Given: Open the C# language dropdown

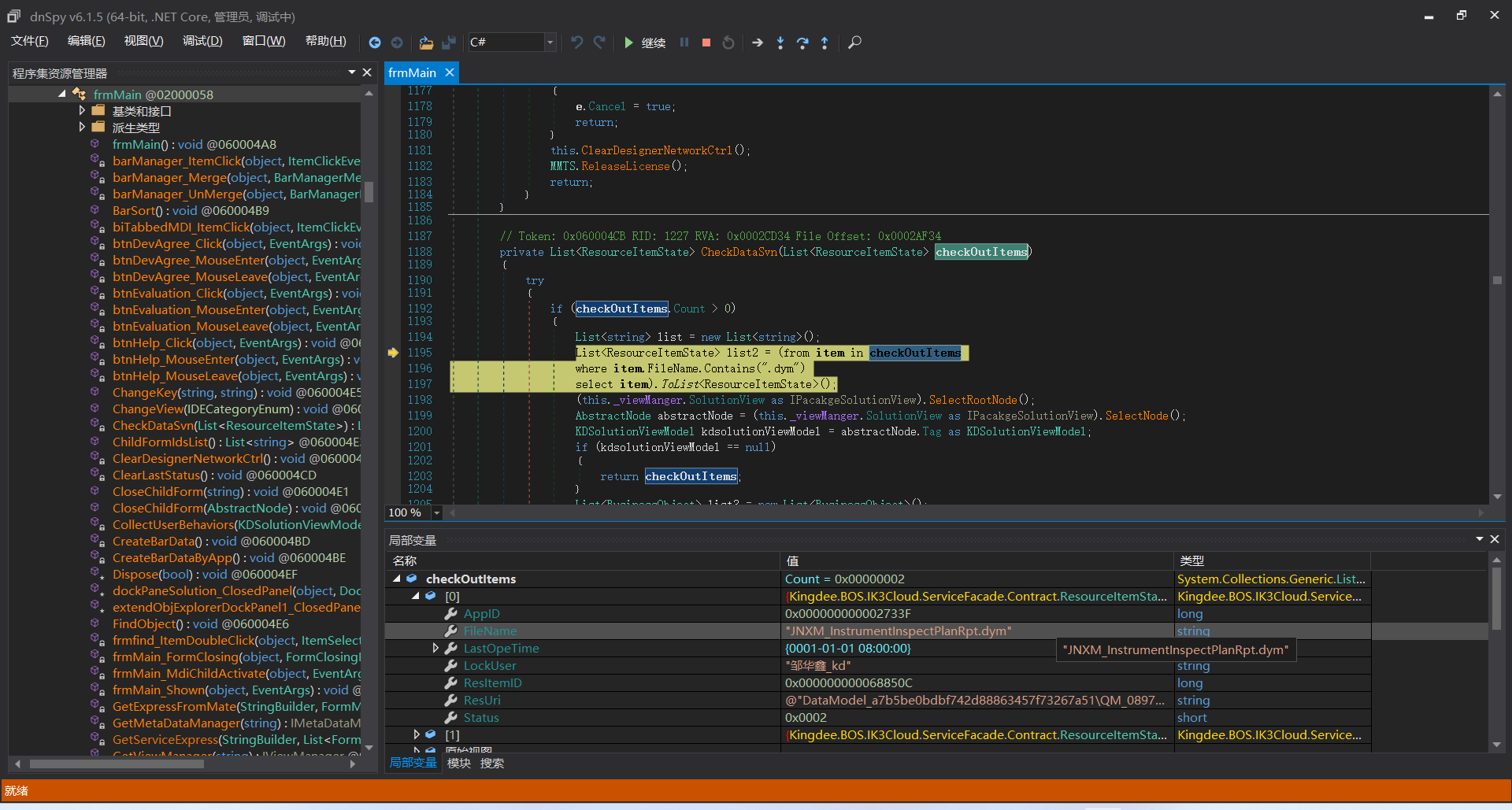Looking at the screenshot, I should tap(550, 43).
